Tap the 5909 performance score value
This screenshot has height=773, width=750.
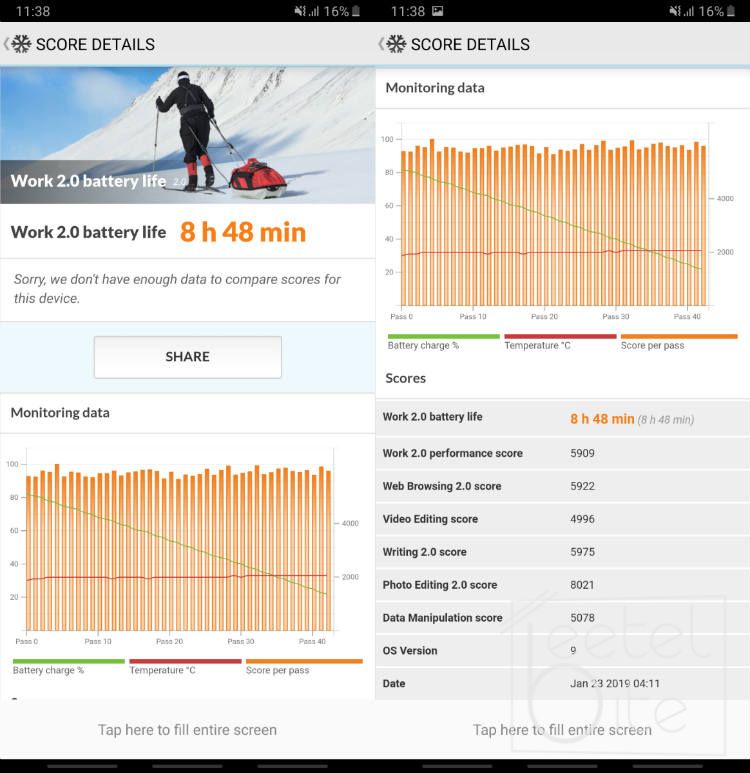(582, 453)
